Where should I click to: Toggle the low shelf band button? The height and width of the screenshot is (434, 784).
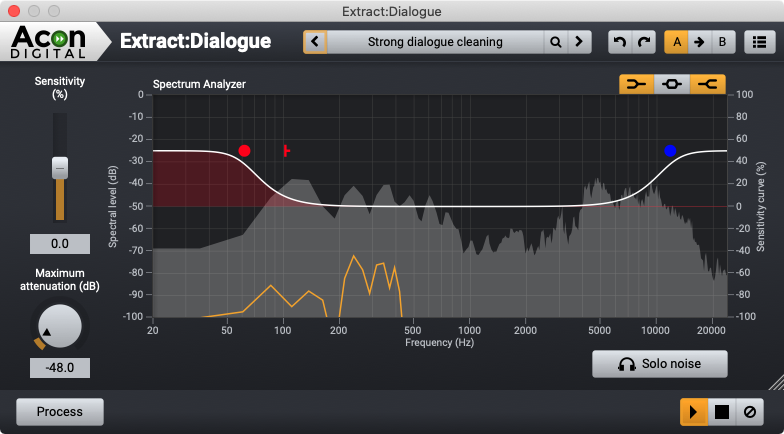[636, 84]
